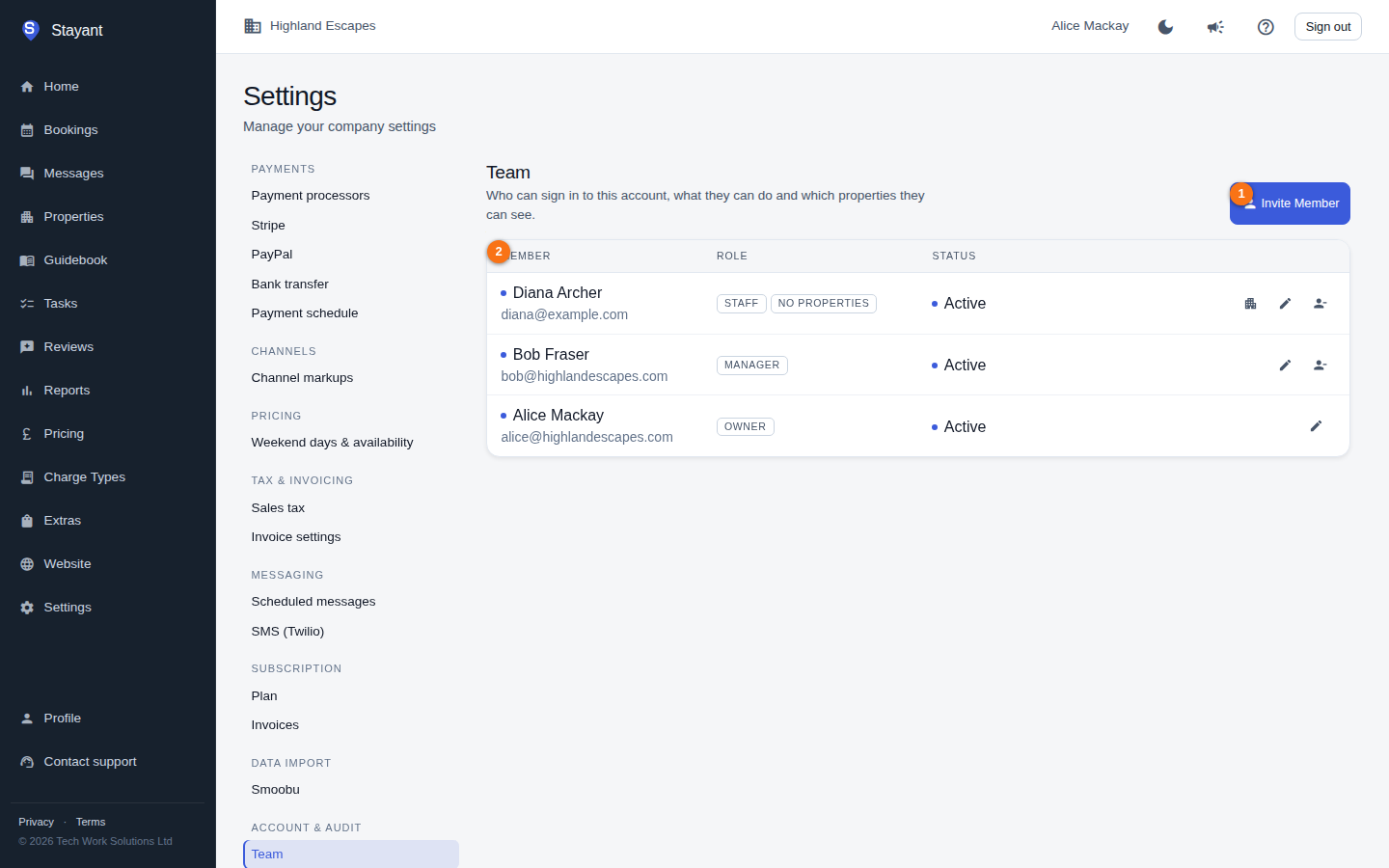Screen dimensions: 1389x868
Task: Click the Reports bar chart icon
Action: 27,391
